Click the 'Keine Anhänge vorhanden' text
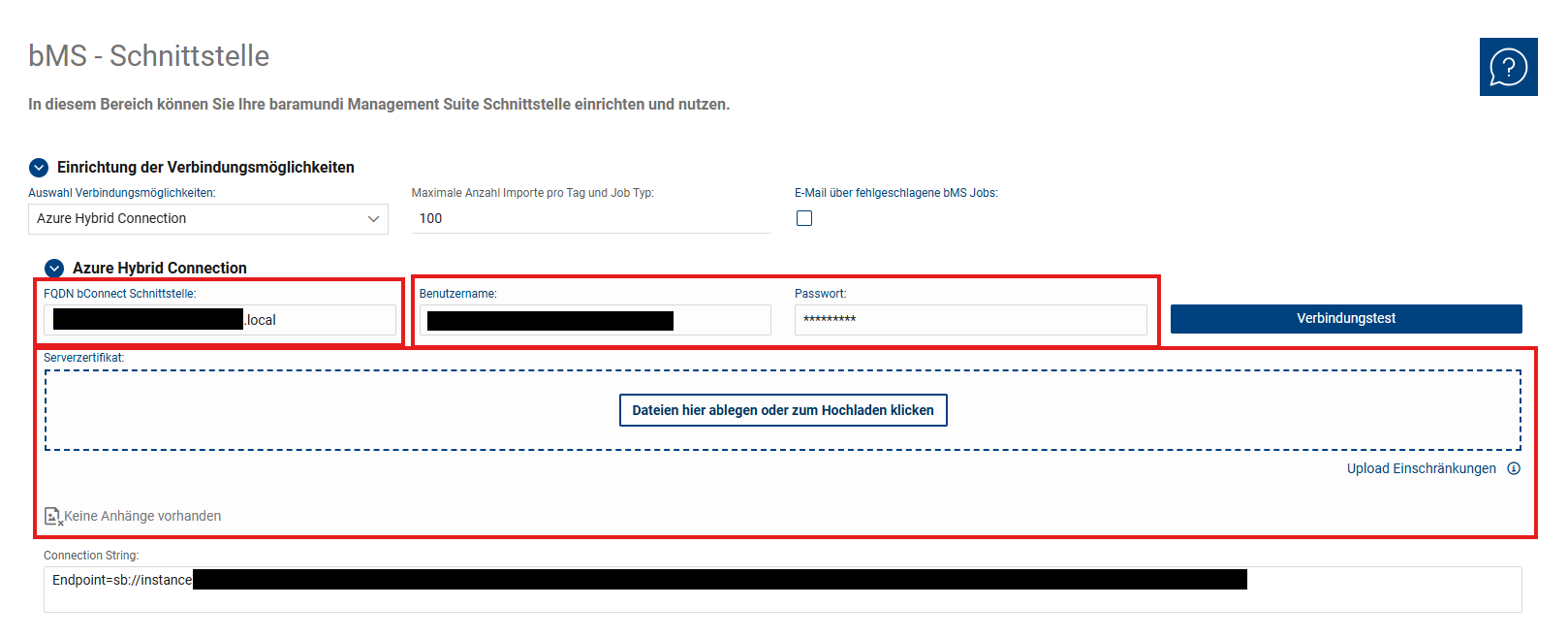1568x638 pixels. point(142,516)
